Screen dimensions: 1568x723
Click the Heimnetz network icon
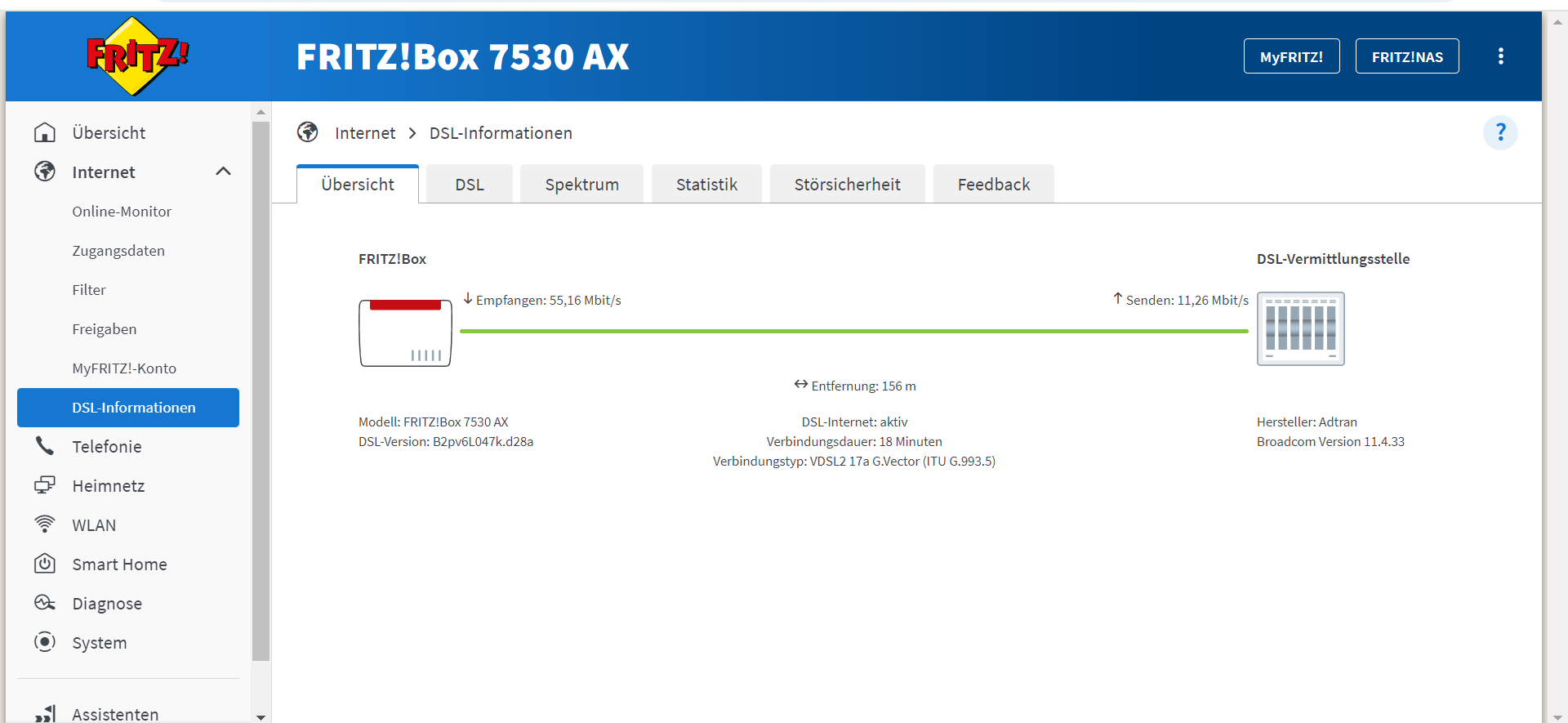tap(45, 485)
